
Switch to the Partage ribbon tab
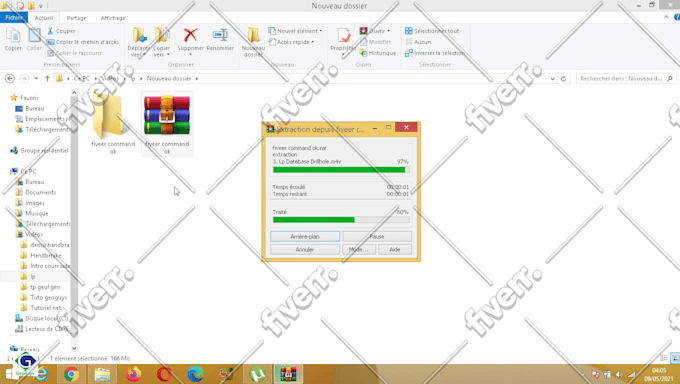76,18
